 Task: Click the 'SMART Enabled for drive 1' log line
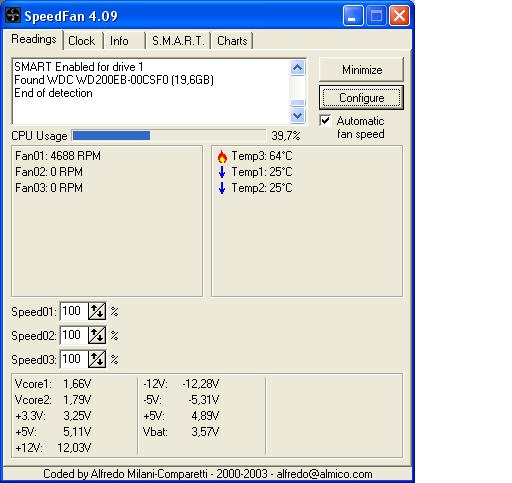point(79,67)
